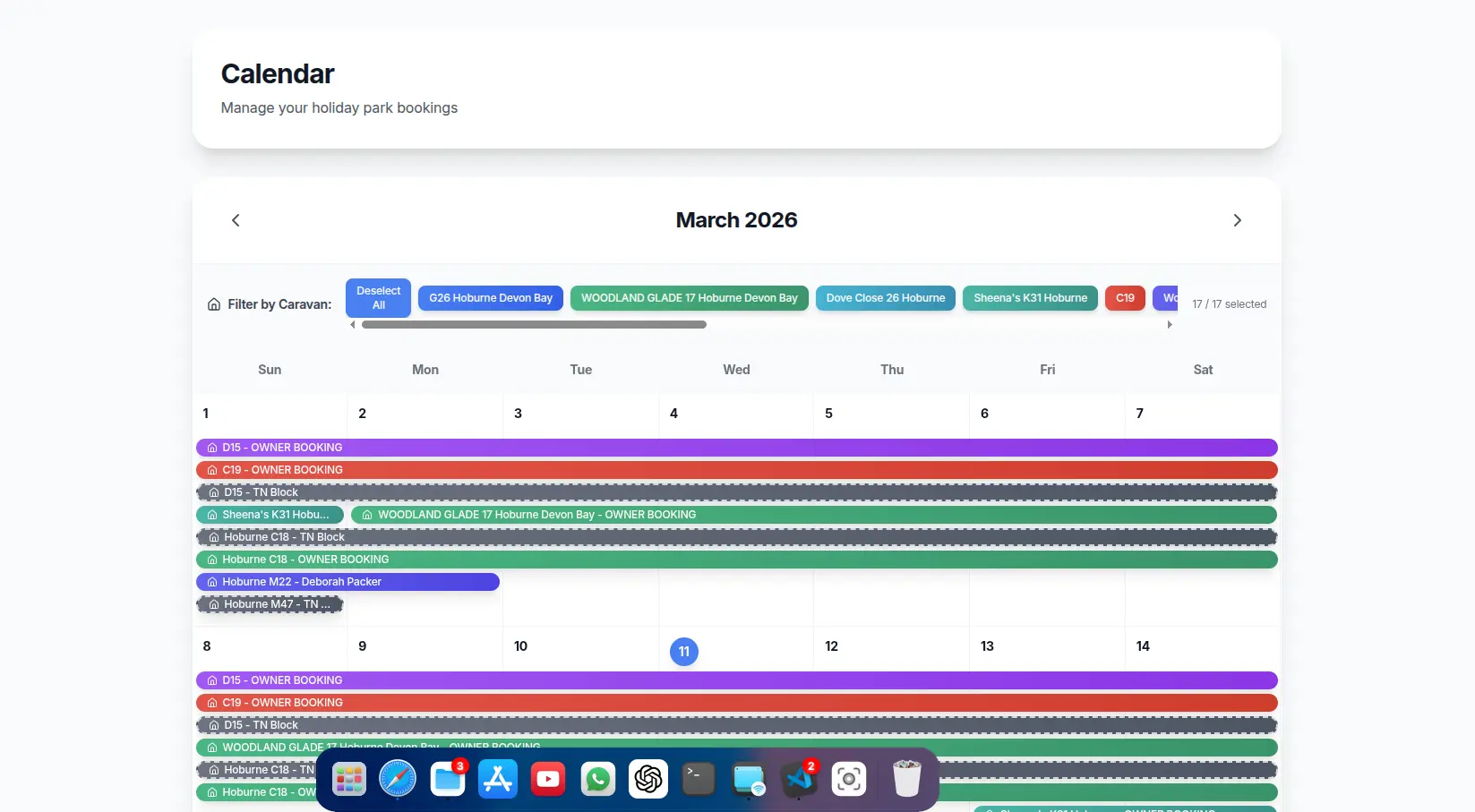
Task: Toggle the red C19 caravan filter
Action: pos(1125,298)
